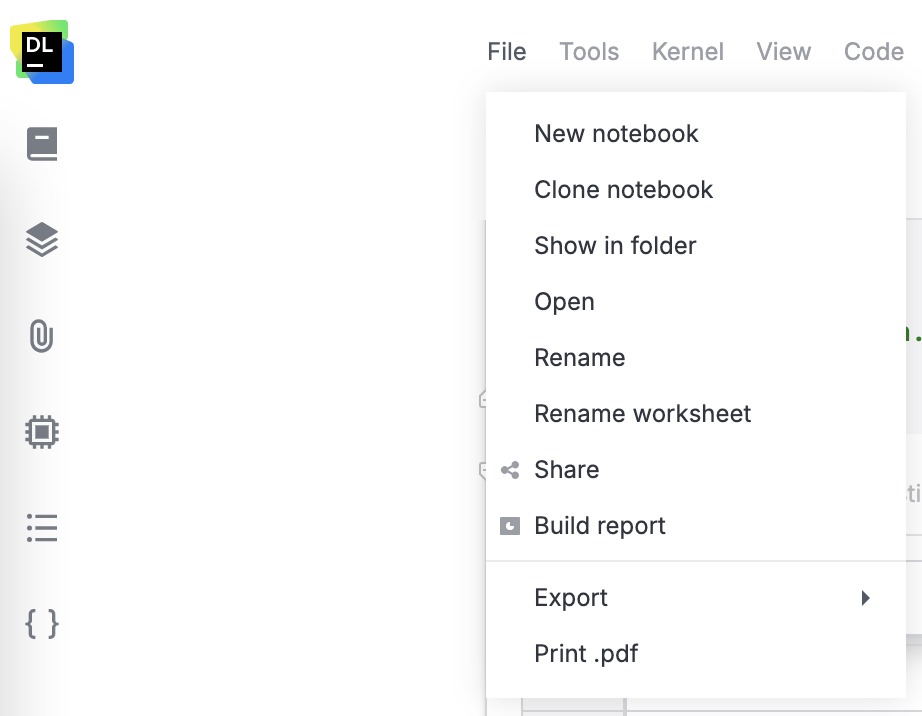This screenshot has width=922, height=716.
Task: Select Show in folder
Action: pyautogui.click(x=615, y=245)
